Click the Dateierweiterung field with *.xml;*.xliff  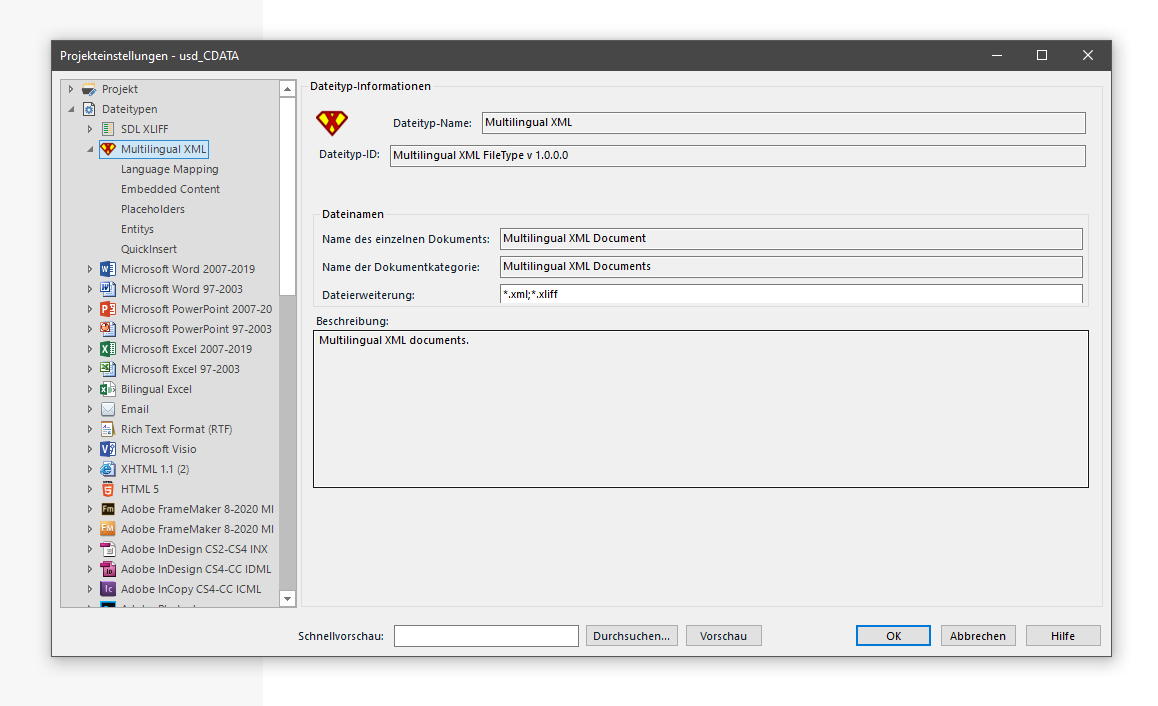pos(791,294)
